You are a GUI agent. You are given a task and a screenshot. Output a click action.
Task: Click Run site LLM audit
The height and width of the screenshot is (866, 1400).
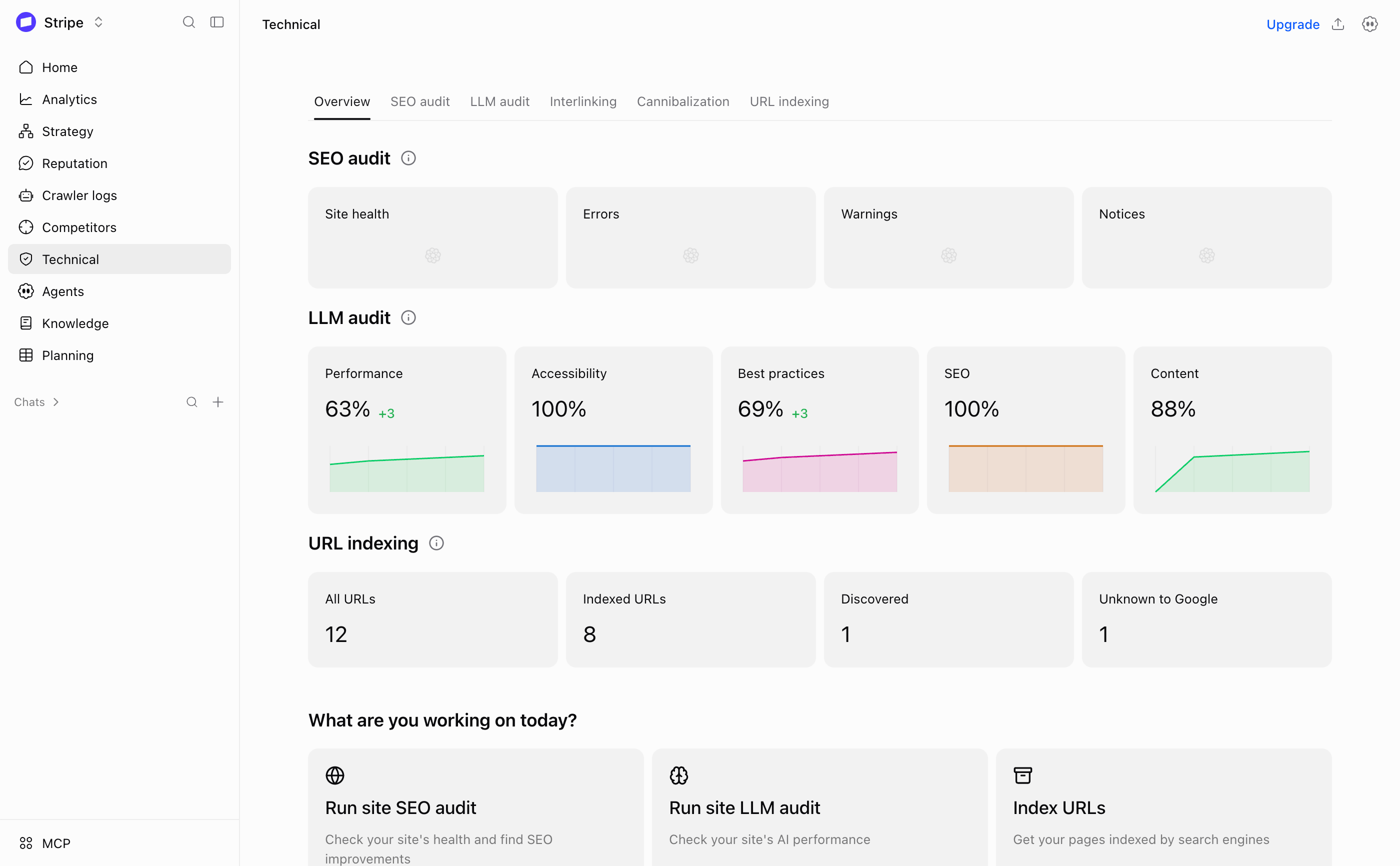819,807
